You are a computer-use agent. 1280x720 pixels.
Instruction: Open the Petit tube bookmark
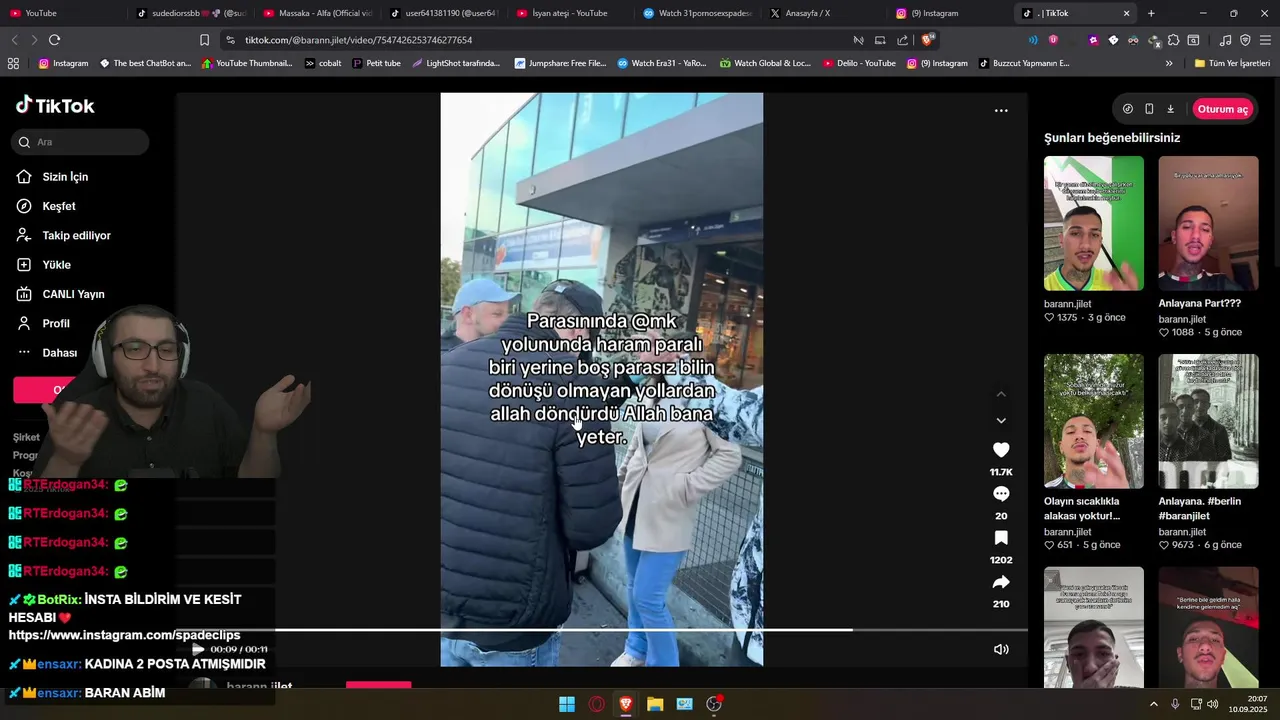tap(376, 63)
